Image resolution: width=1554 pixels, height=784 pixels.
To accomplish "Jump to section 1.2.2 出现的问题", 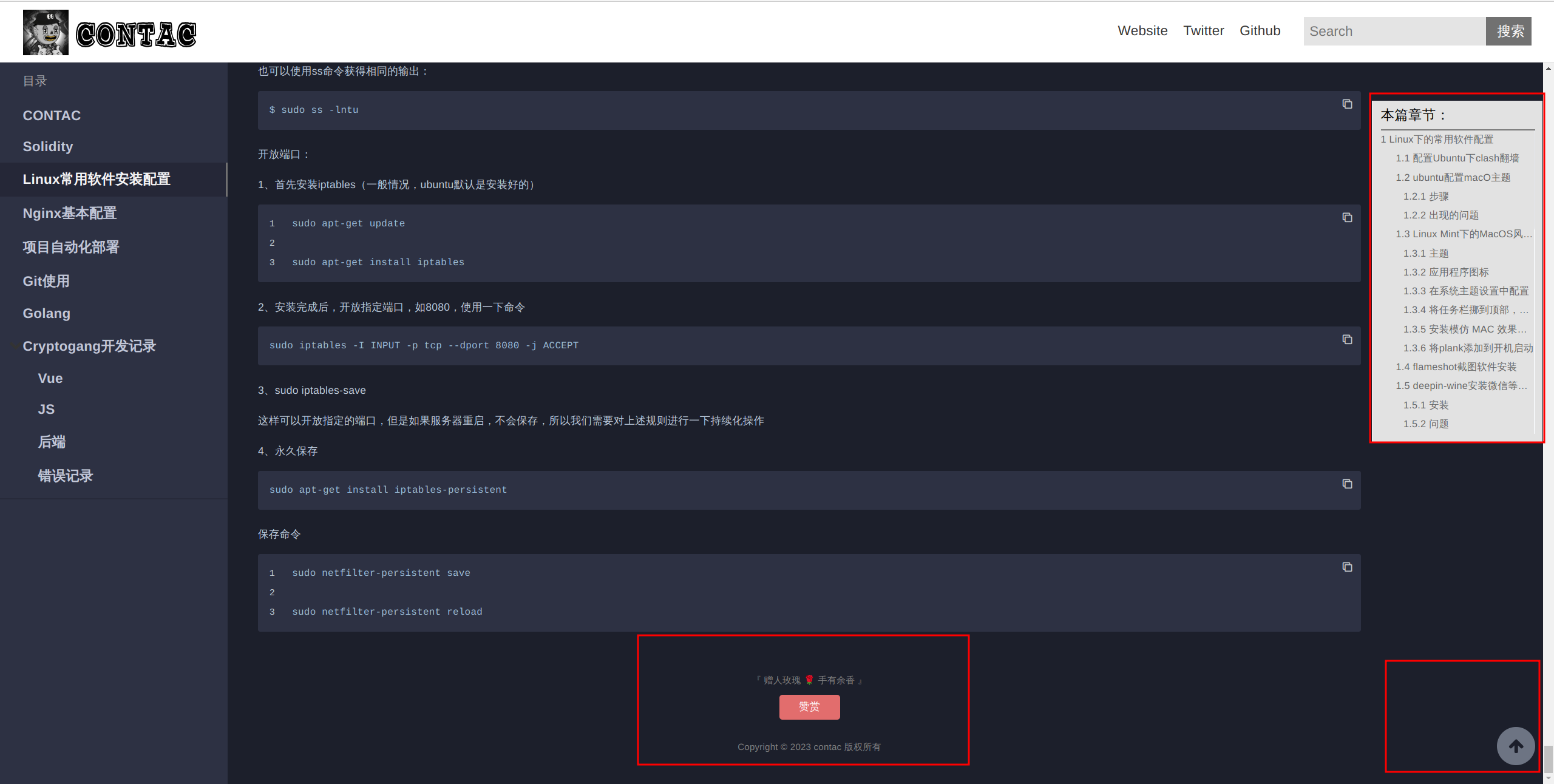I will click(x=1440, y=215).
